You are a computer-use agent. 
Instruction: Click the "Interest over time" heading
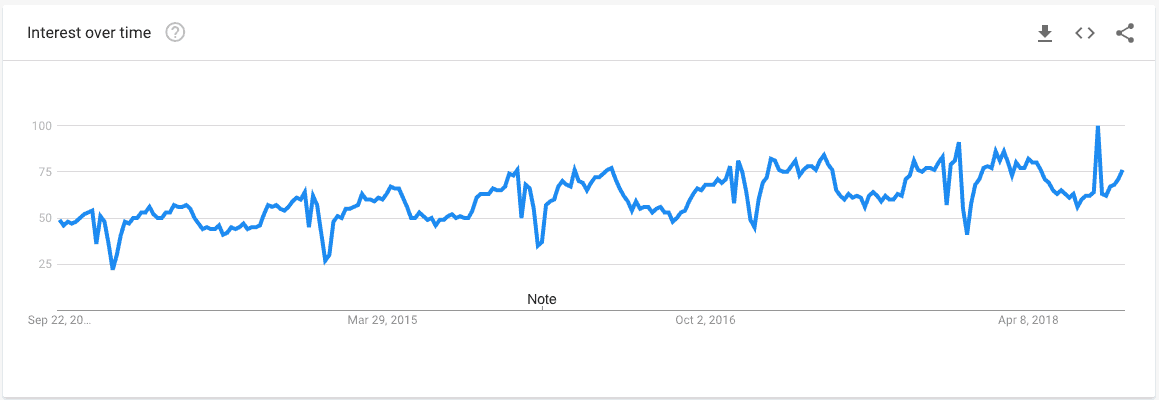click(89, 33)
